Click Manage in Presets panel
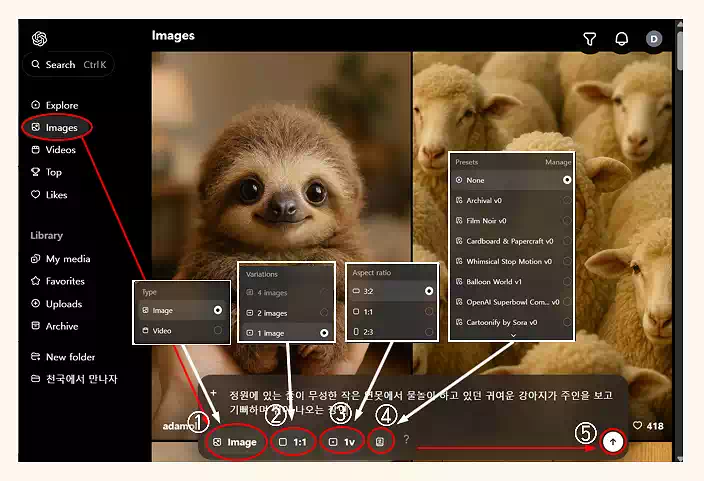The image size is (704, 481). pos(557,161)
